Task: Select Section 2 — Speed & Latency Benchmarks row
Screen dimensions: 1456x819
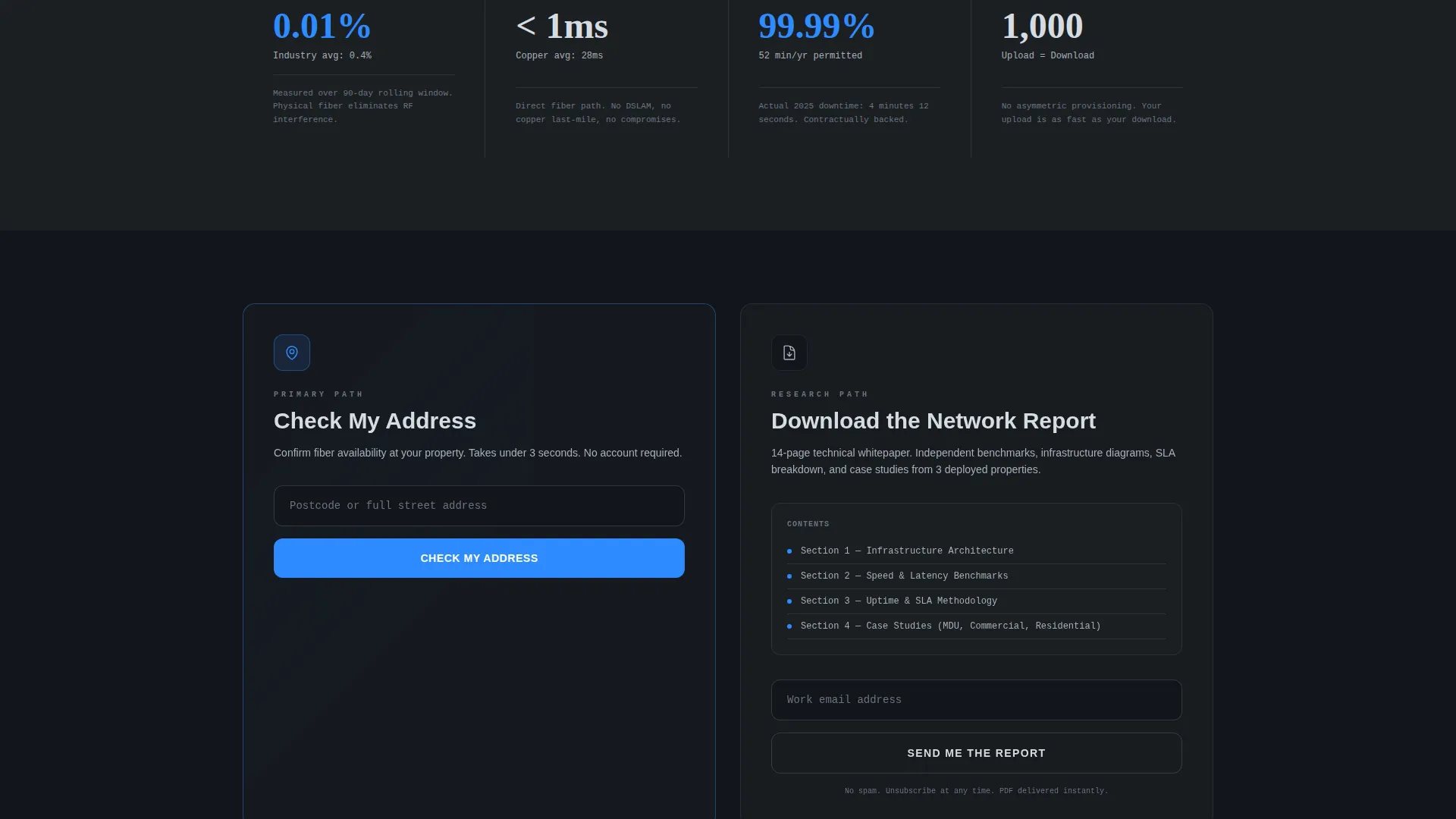Action: click(x=977, y=576)
